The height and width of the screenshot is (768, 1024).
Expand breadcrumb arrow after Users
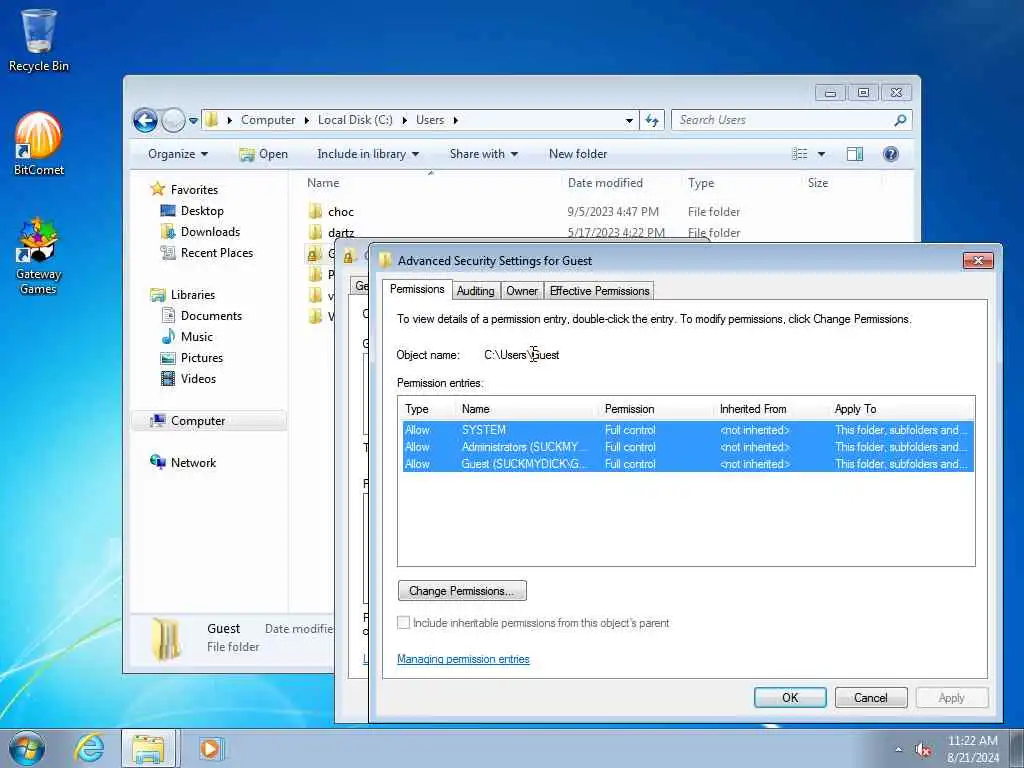click(x=455, y=120)
